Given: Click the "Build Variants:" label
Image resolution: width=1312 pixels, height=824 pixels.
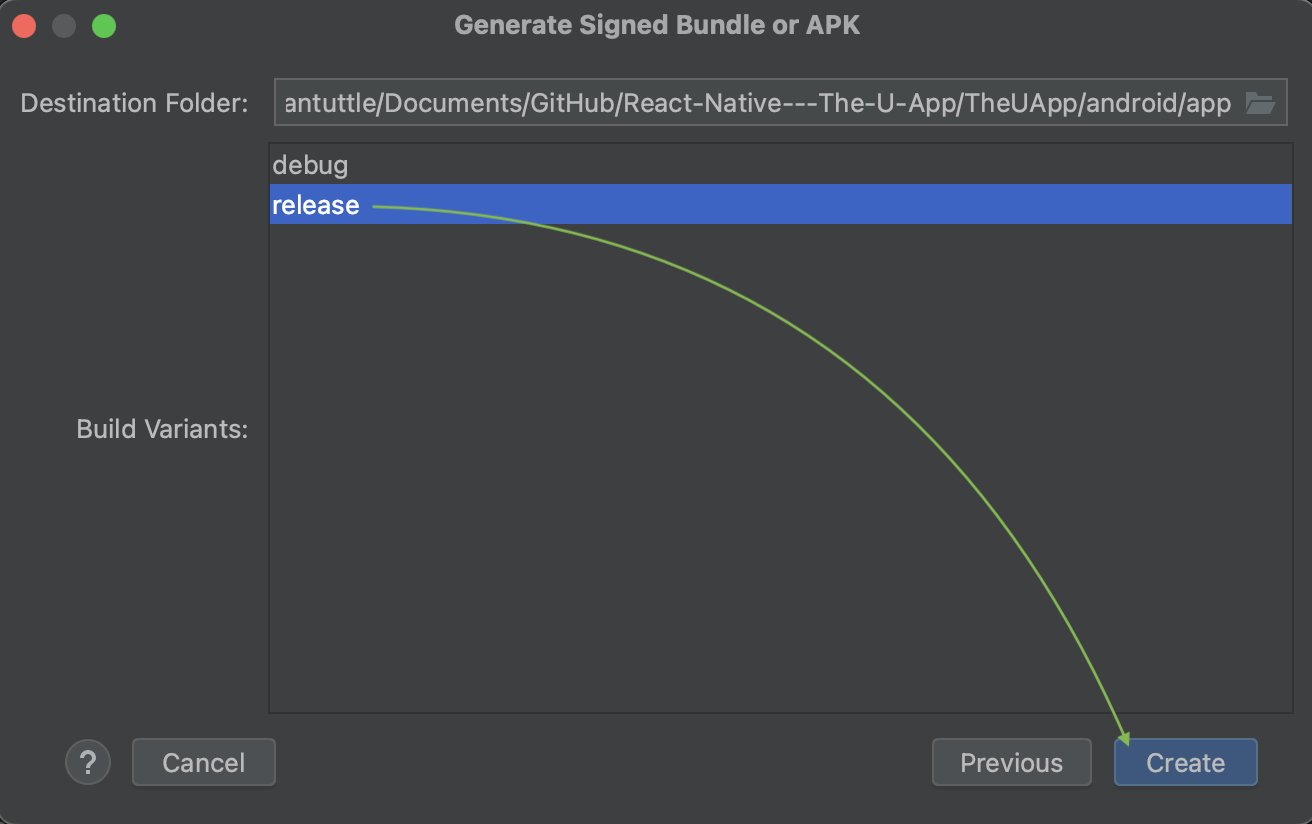Looking at the screenshot, I should click(x=162, y=429).
